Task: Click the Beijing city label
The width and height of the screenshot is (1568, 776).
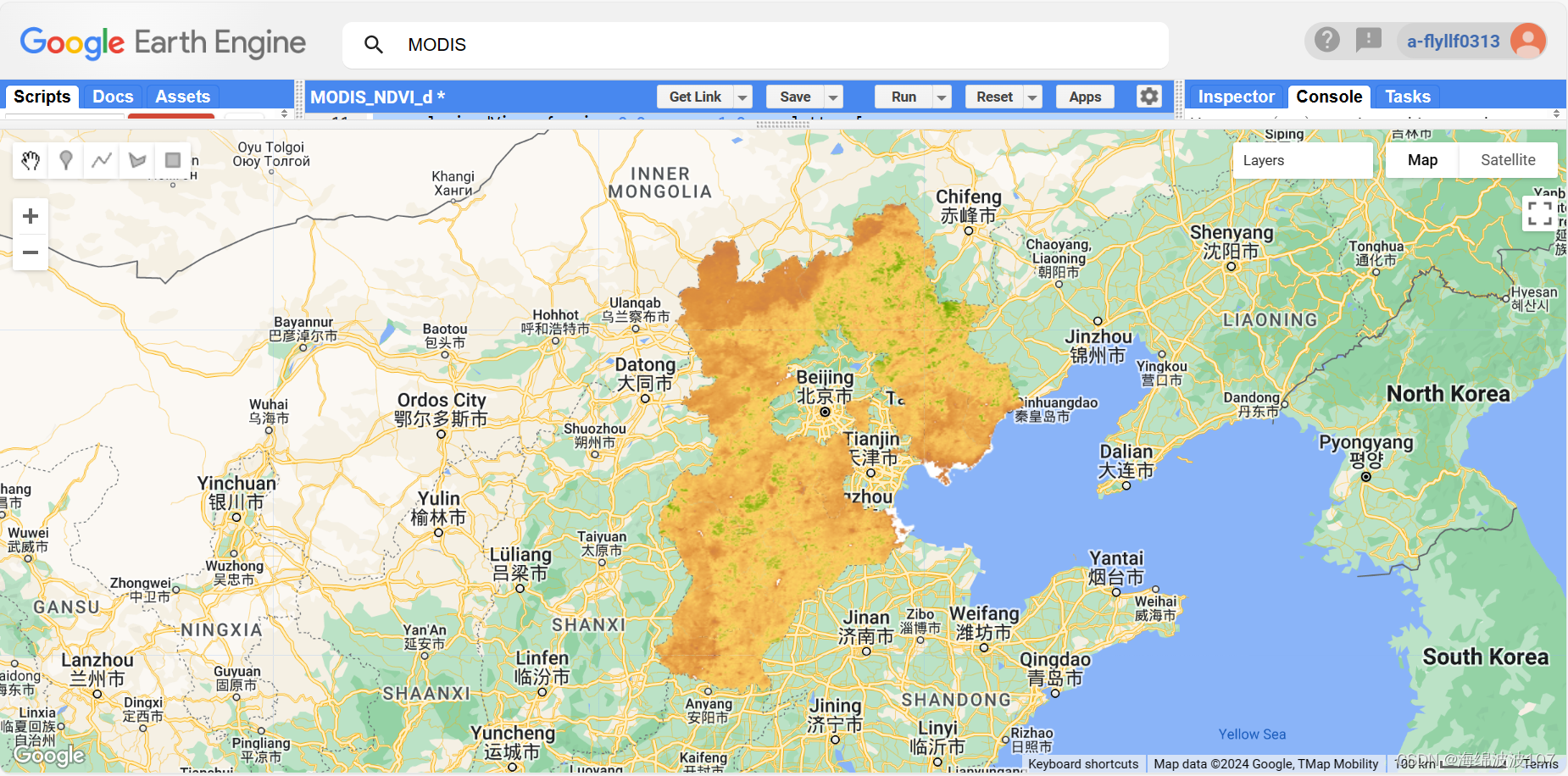Action: 825,386
